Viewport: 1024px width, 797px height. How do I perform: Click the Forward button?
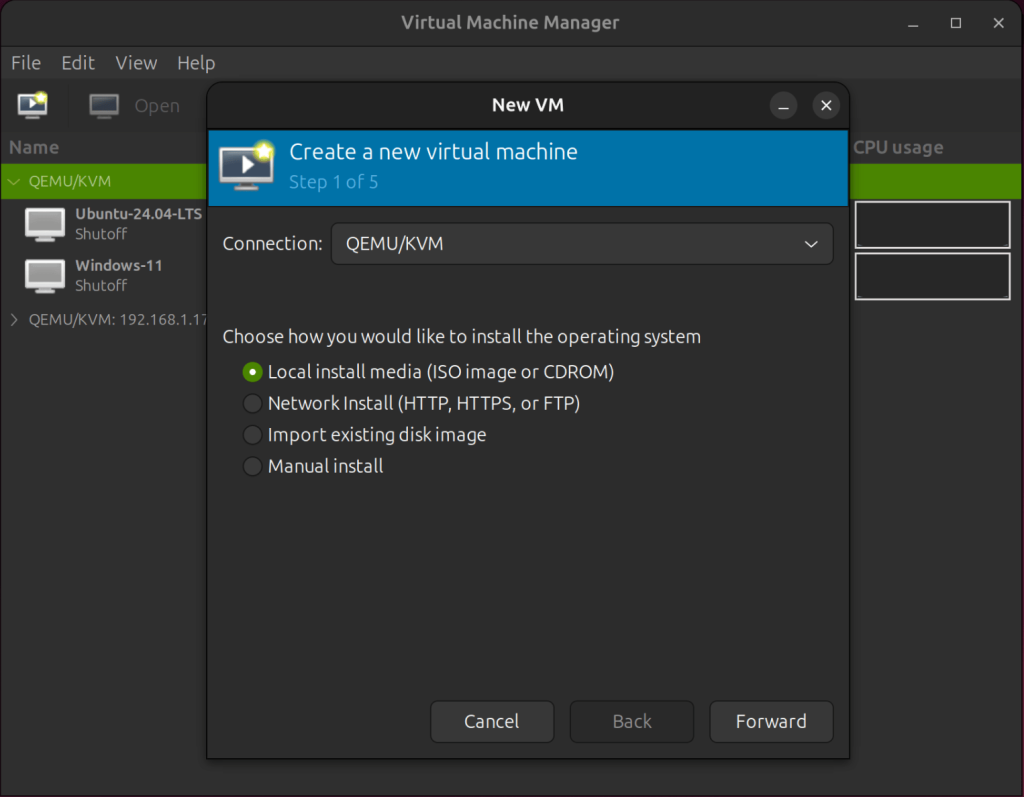[771, 721]
